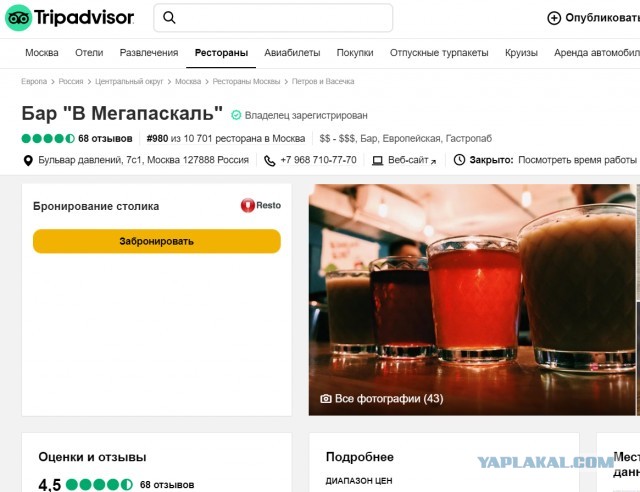
Task: Click the beer glasses main photo
Action: pyautogui.click(x=472, y=300)
